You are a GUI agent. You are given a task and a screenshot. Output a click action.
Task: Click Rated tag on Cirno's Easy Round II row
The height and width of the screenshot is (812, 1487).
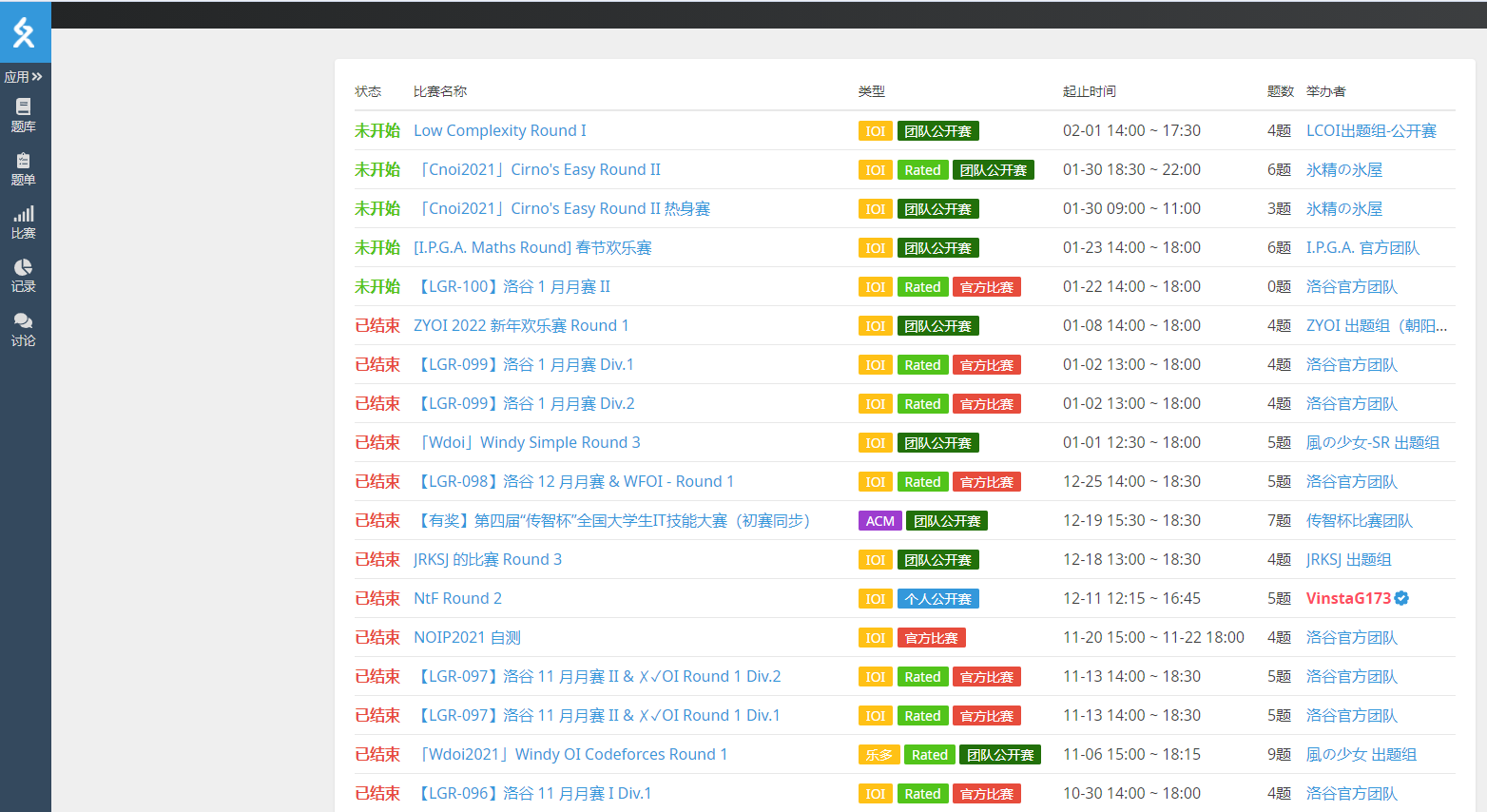pyautogui.click(x=922, y=170)
